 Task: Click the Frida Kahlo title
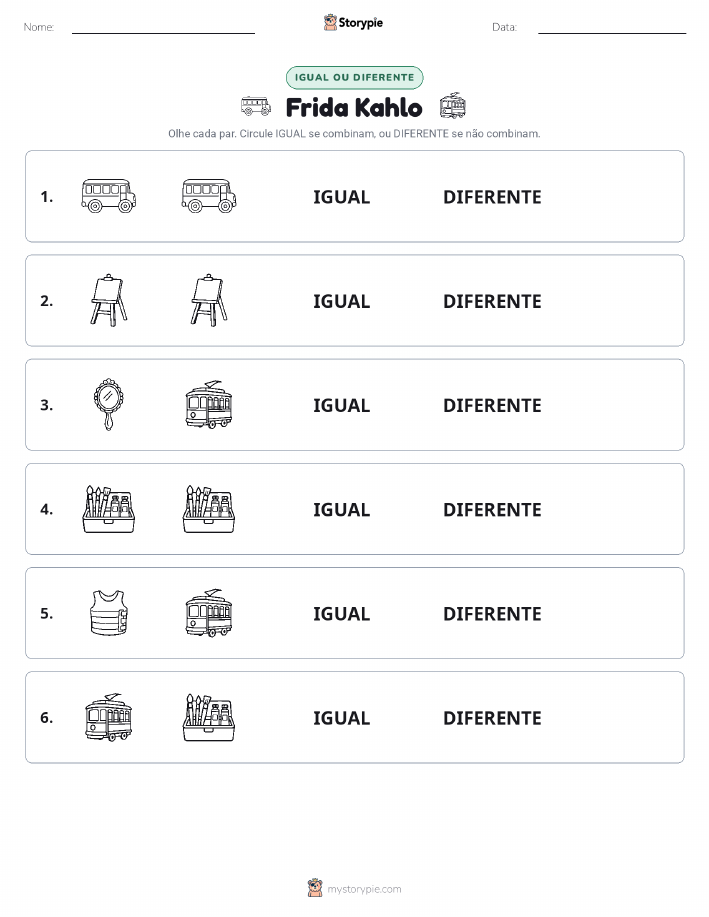point(354,108)
